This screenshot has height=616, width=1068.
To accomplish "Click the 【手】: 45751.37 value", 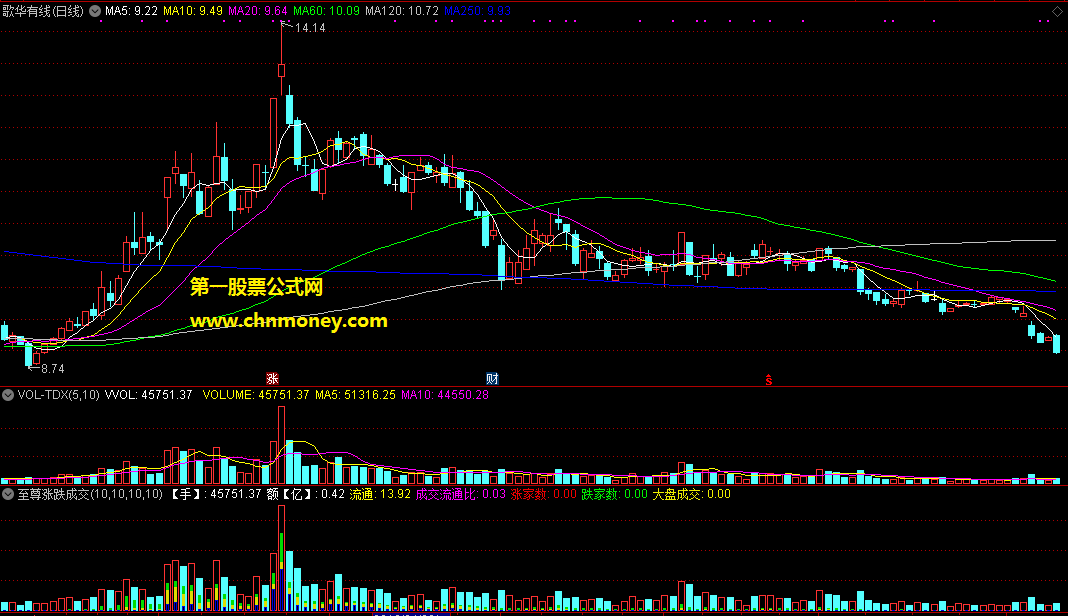I will tap(215, 494).
